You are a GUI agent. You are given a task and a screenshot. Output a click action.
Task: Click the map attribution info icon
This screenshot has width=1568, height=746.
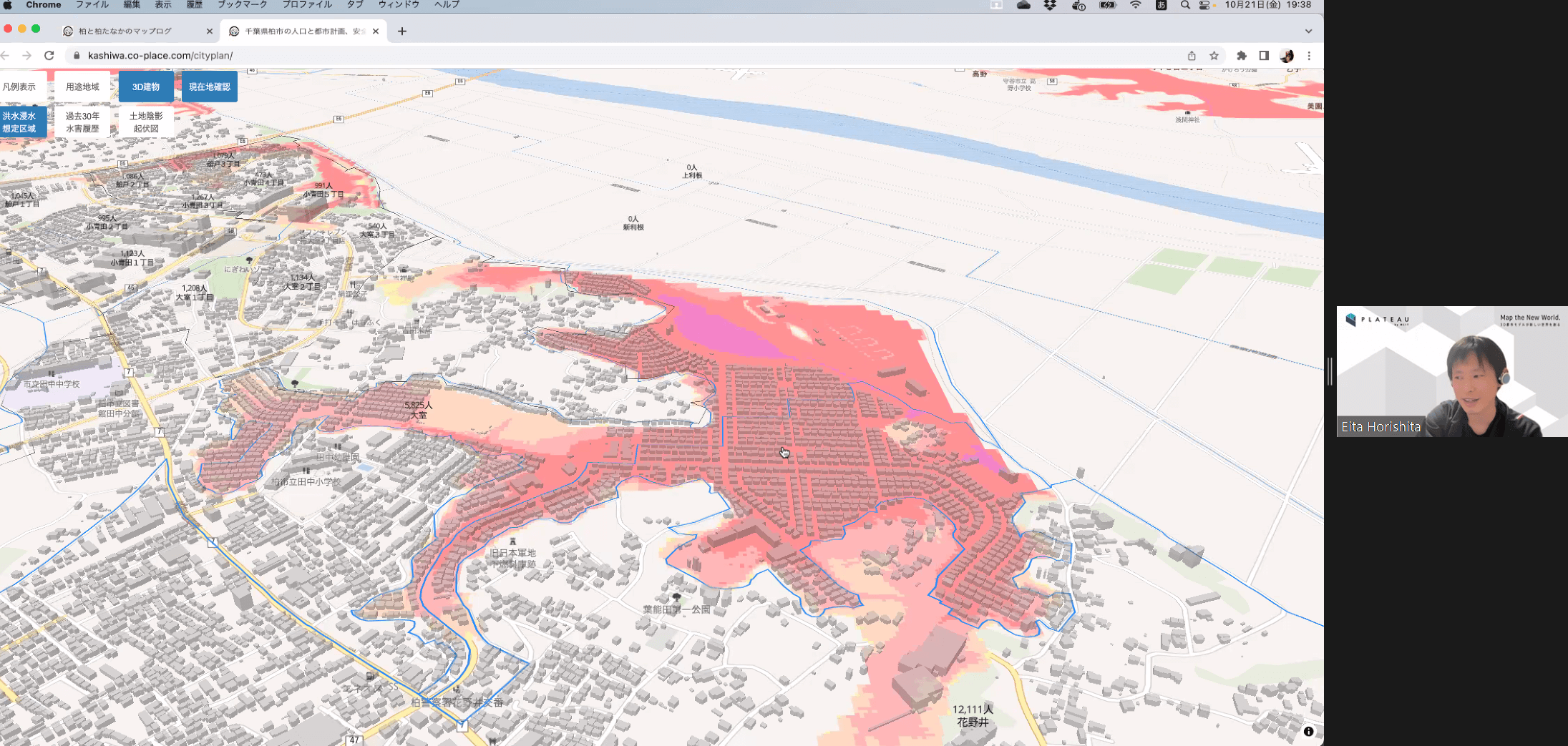click(x=1308, y=731)
